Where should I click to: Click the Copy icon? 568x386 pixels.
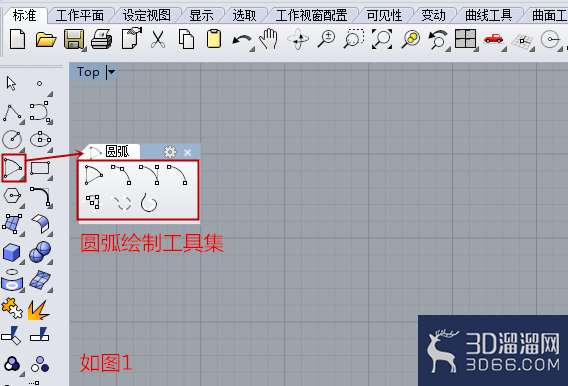[186, 39]
